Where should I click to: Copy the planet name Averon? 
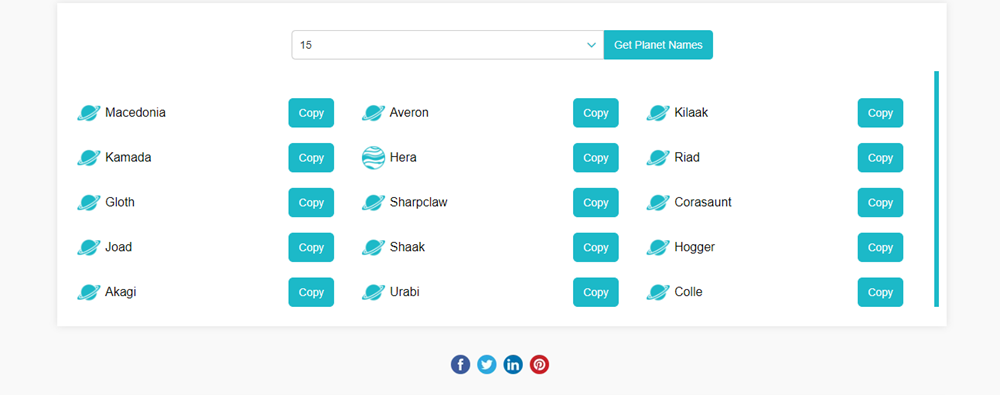[596, 113]
